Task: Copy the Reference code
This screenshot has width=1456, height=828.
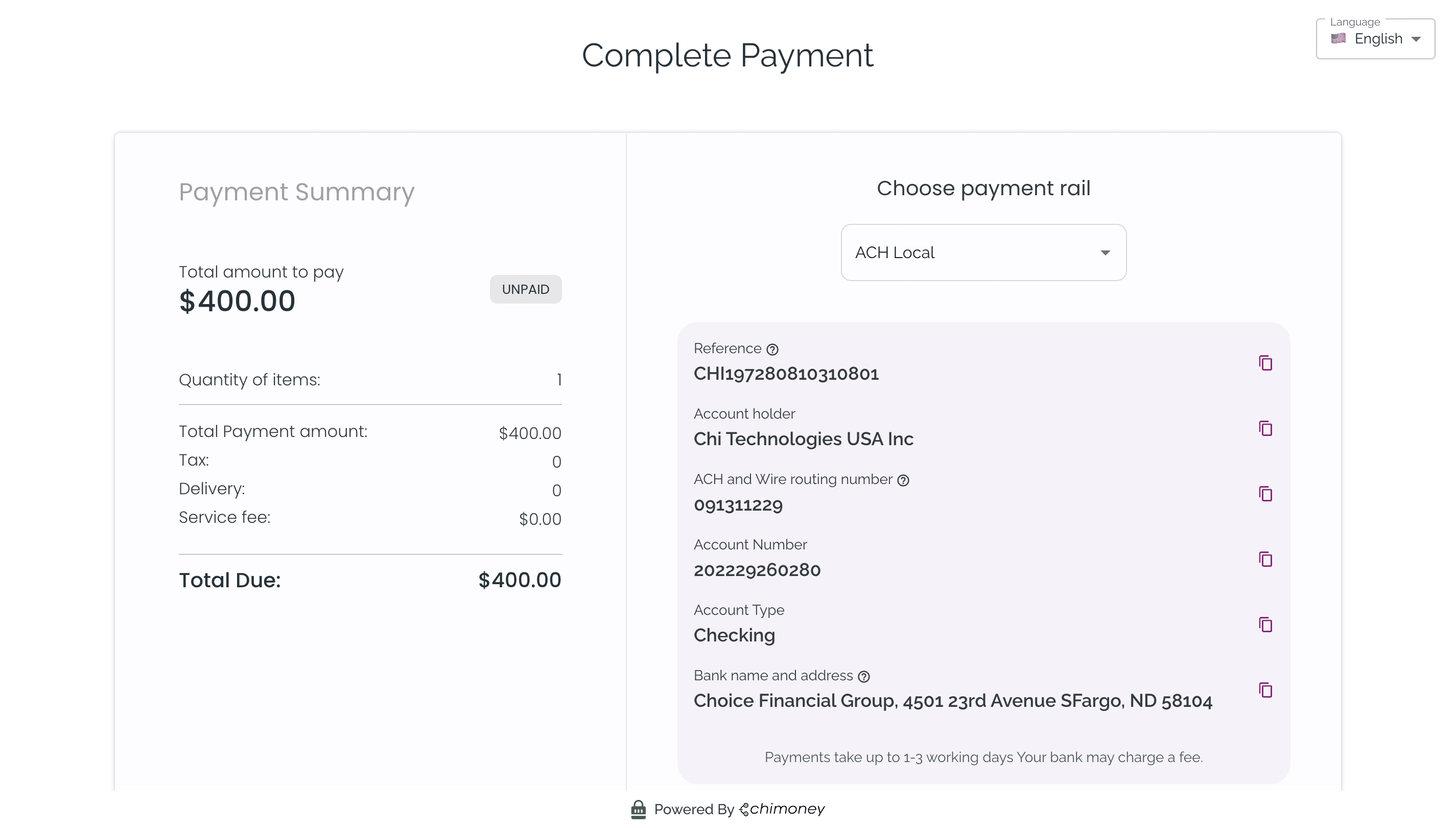Action: [1265, 363]
